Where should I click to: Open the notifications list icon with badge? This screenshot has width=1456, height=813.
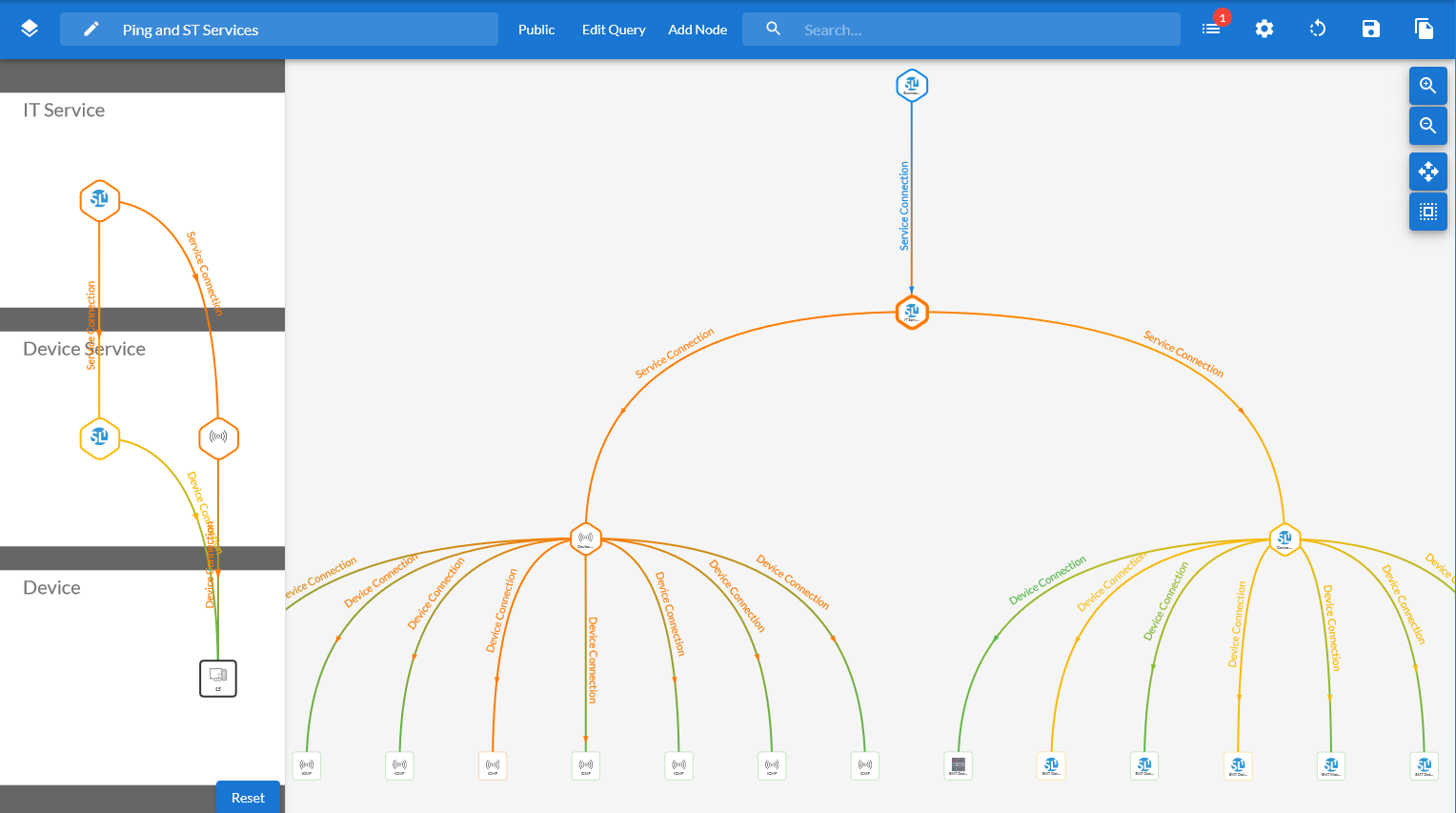(x=1211, y=29)
